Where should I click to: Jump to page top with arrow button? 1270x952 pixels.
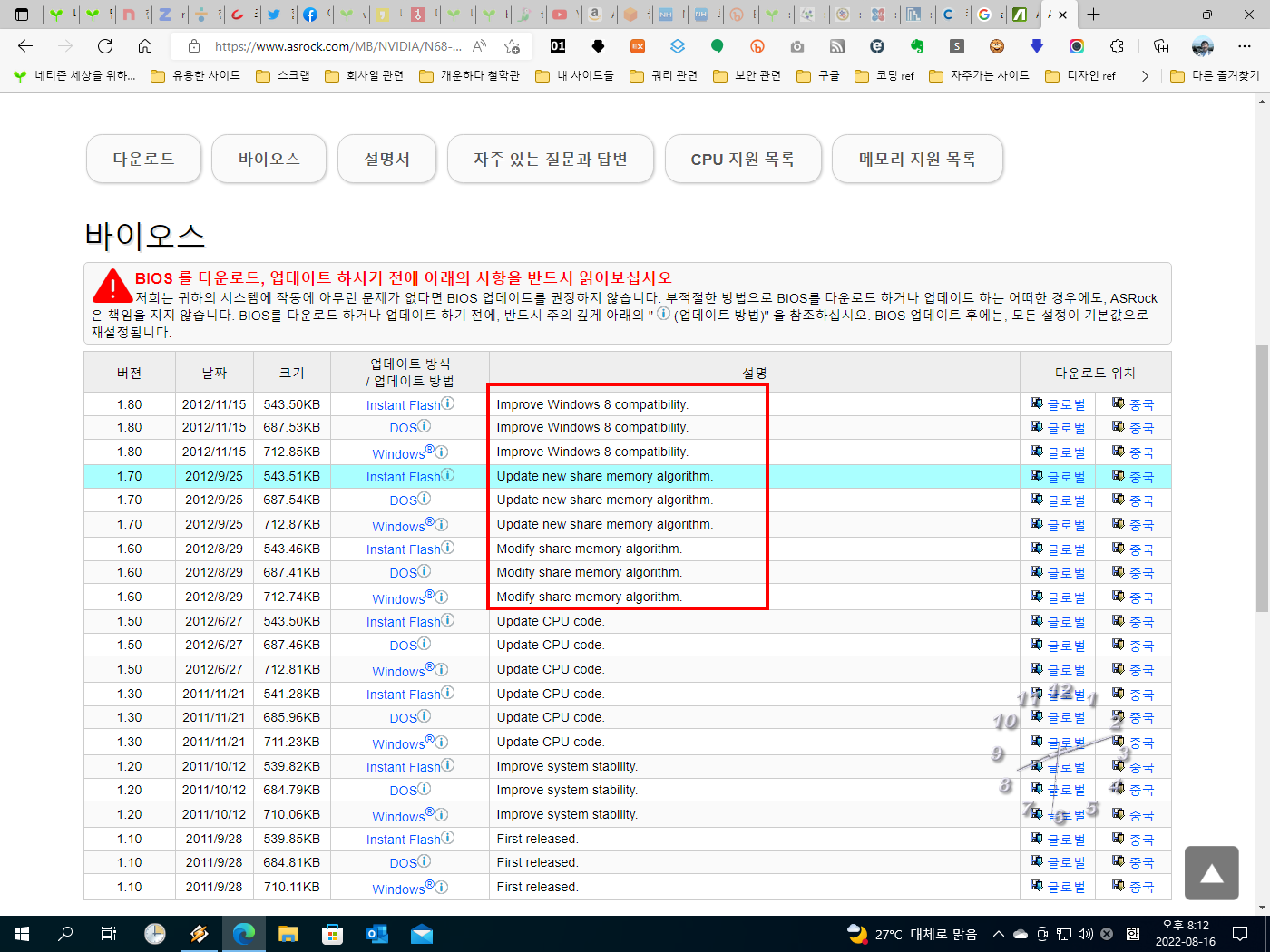1211,873
